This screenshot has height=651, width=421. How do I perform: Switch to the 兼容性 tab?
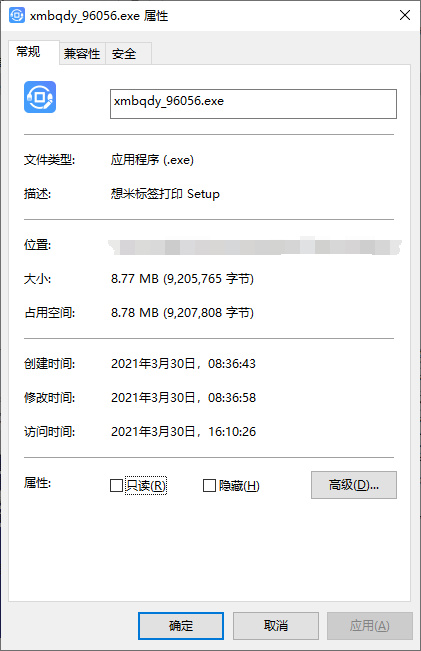tap(82, 54)
